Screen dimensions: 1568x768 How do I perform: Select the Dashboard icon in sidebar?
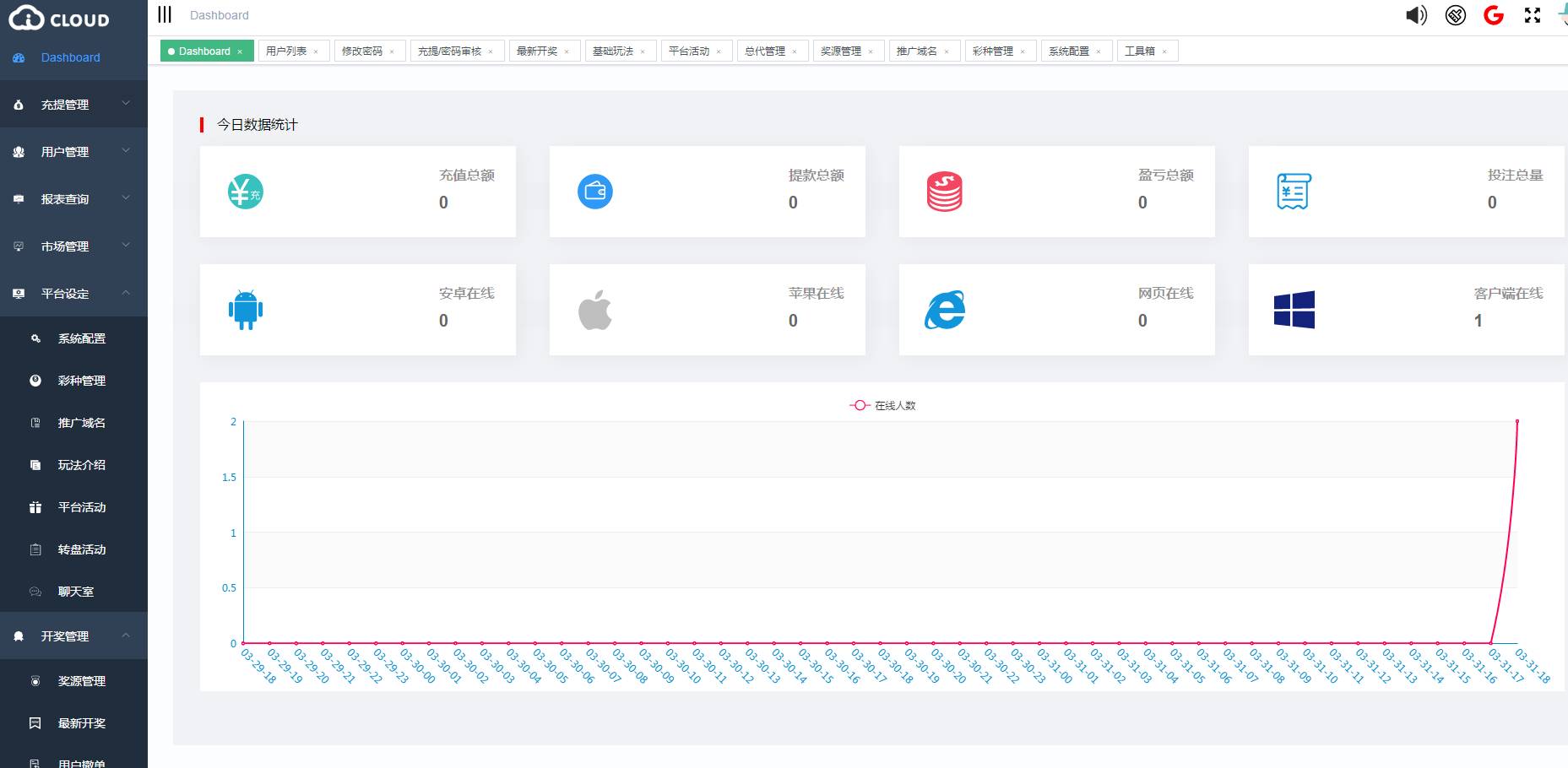(19, 57)
